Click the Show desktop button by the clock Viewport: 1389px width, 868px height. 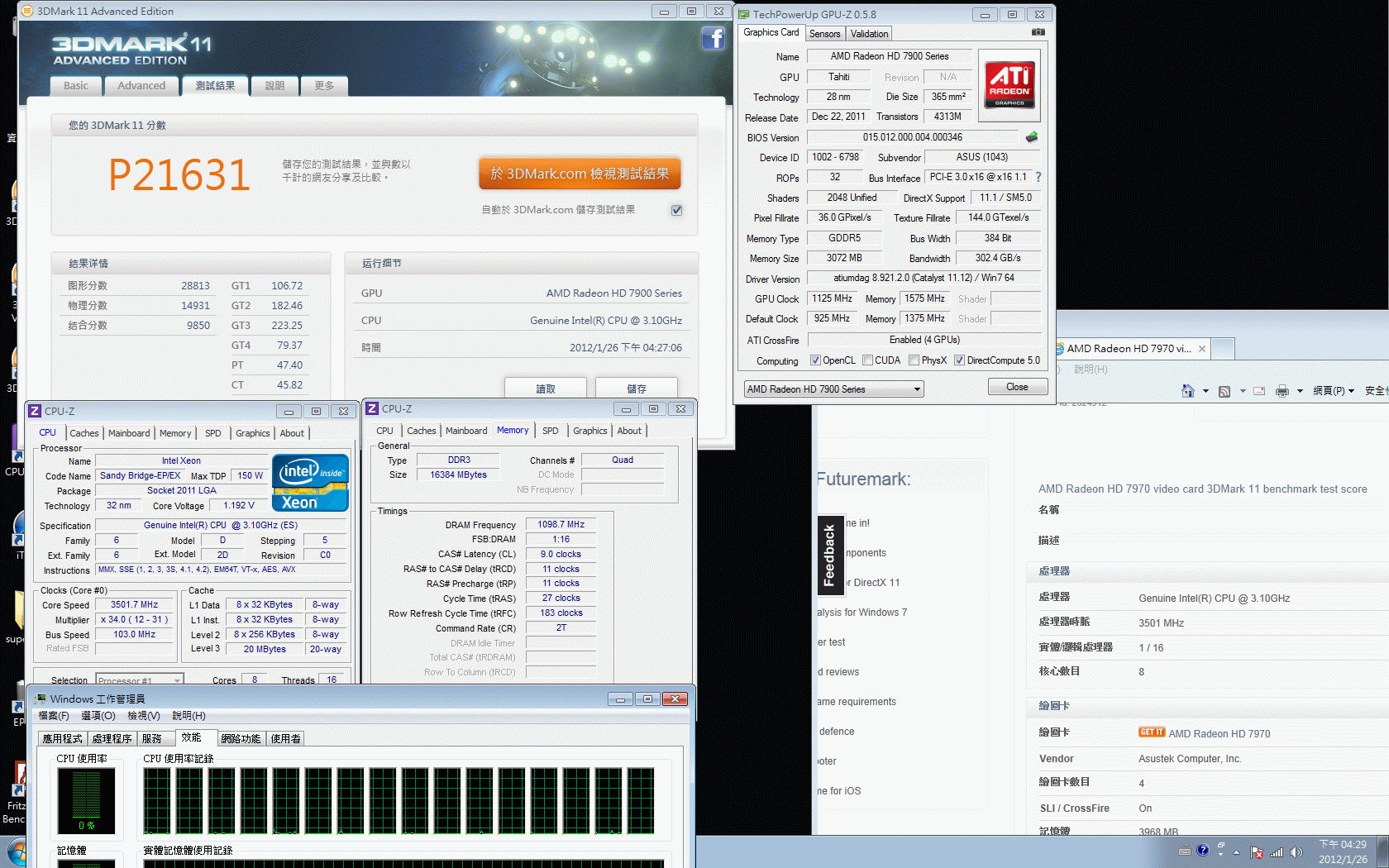[x=1382, y=852]
